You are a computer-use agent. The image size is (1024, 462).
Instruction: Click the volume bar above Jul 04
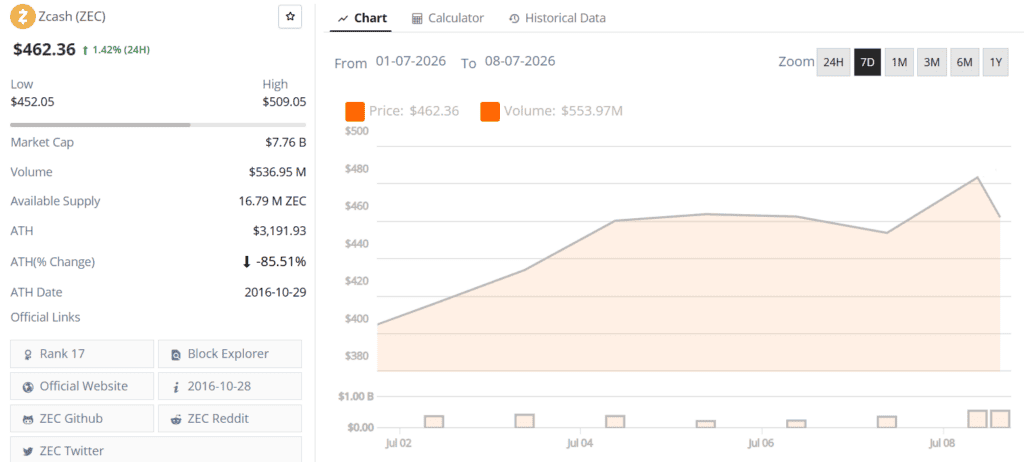[615, 421]
